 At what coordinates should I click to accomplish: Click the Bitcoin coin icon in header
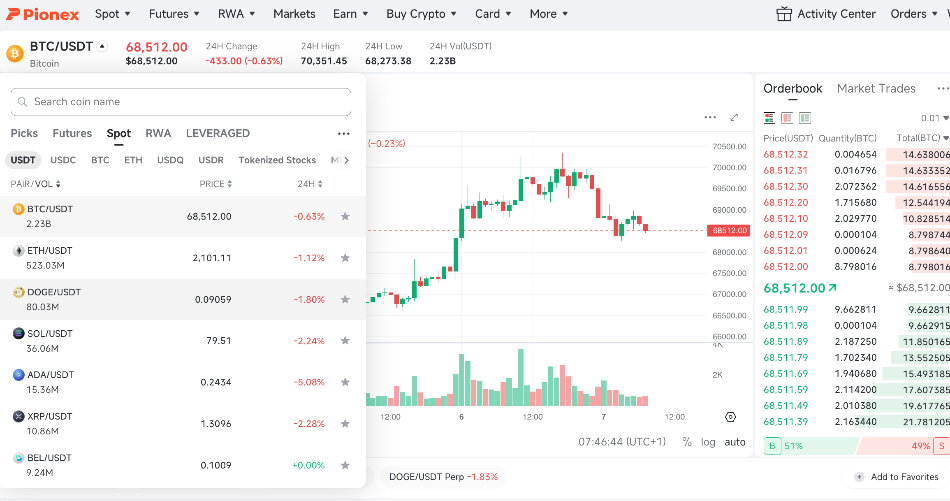[x=15, y=53]
